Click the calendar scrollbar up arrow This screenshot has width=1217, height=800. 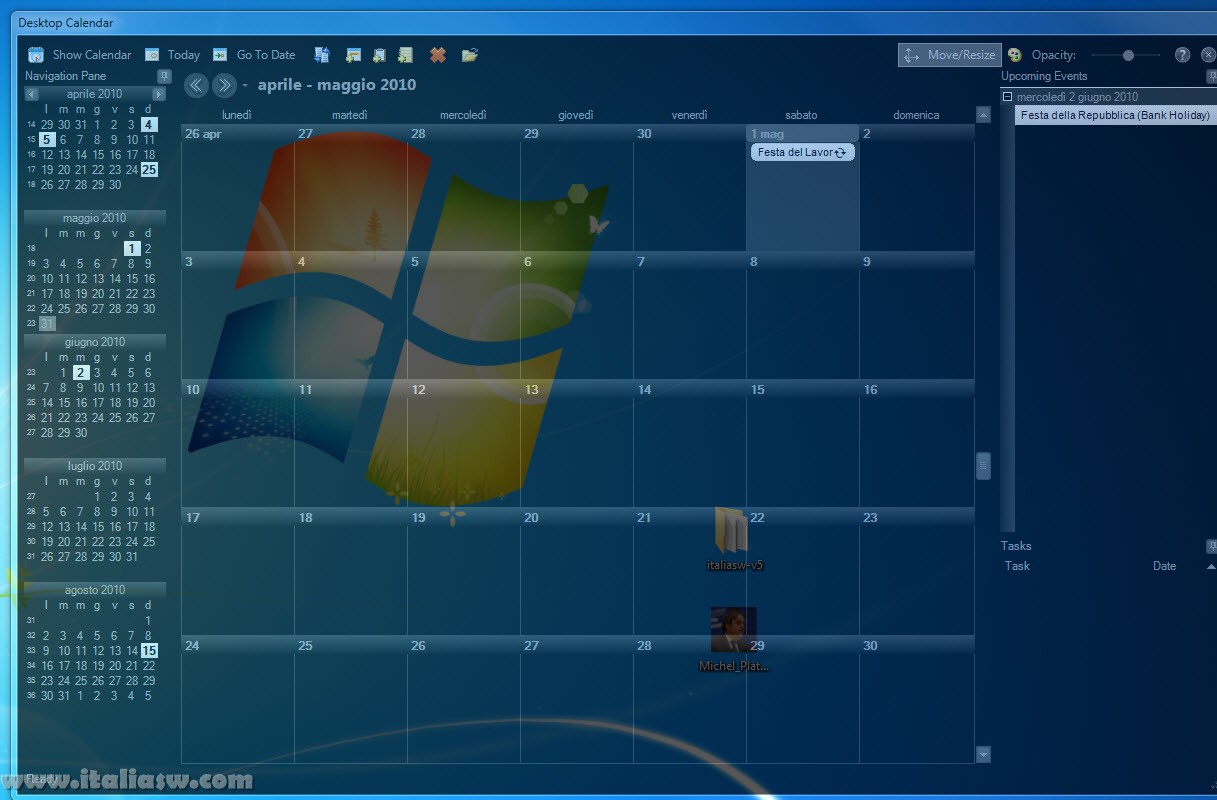click(x=983, y=115)
